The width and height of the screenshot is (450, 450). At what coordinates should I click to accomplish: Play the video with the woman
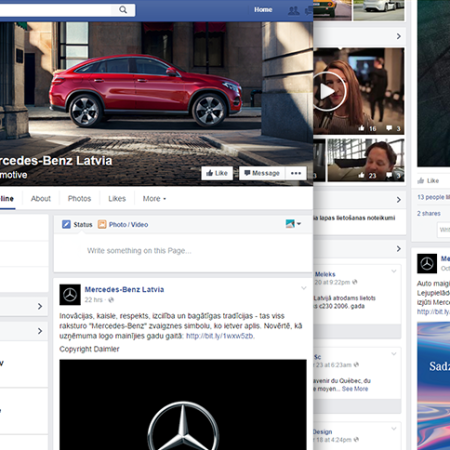point(328,91)
